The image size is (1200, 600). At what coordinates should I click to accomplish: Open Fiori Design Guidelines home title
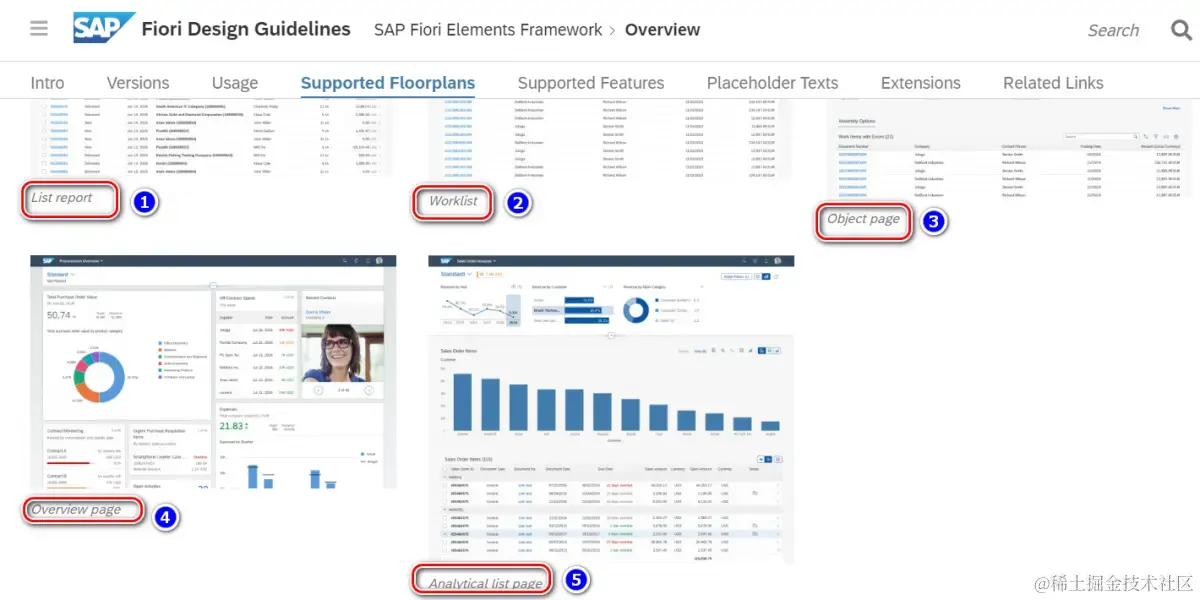click(x=246, y=29)
